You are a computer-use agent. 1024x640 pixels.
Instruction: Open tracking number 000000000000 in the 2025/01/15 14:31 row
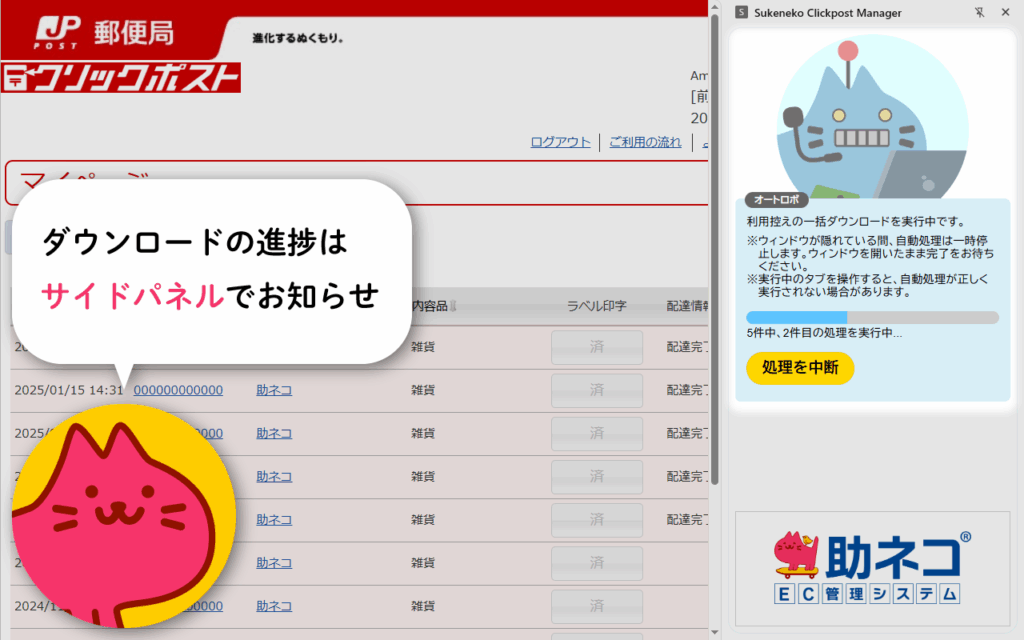pyautogui.click(x=178, y=390)
